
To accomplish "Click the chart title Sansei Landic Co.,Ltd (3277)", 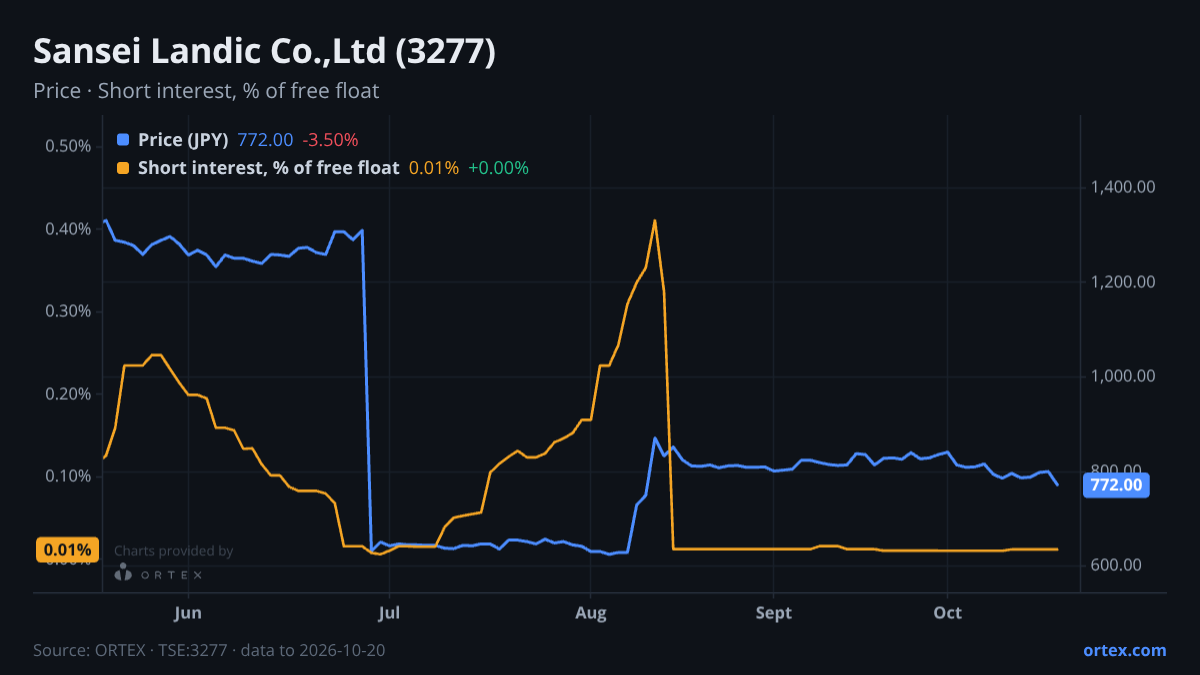I will pos(264,52).
